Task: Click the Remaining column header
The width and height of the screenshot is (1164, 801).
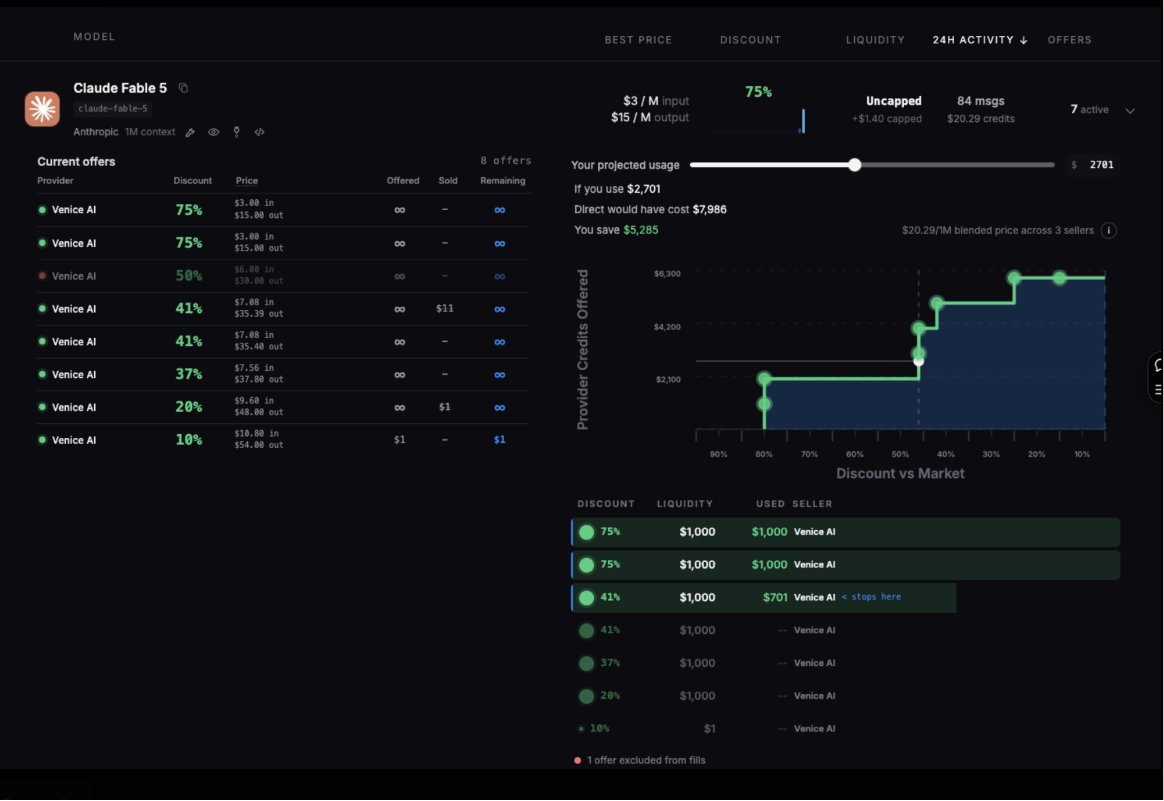Action: [503, 180]
